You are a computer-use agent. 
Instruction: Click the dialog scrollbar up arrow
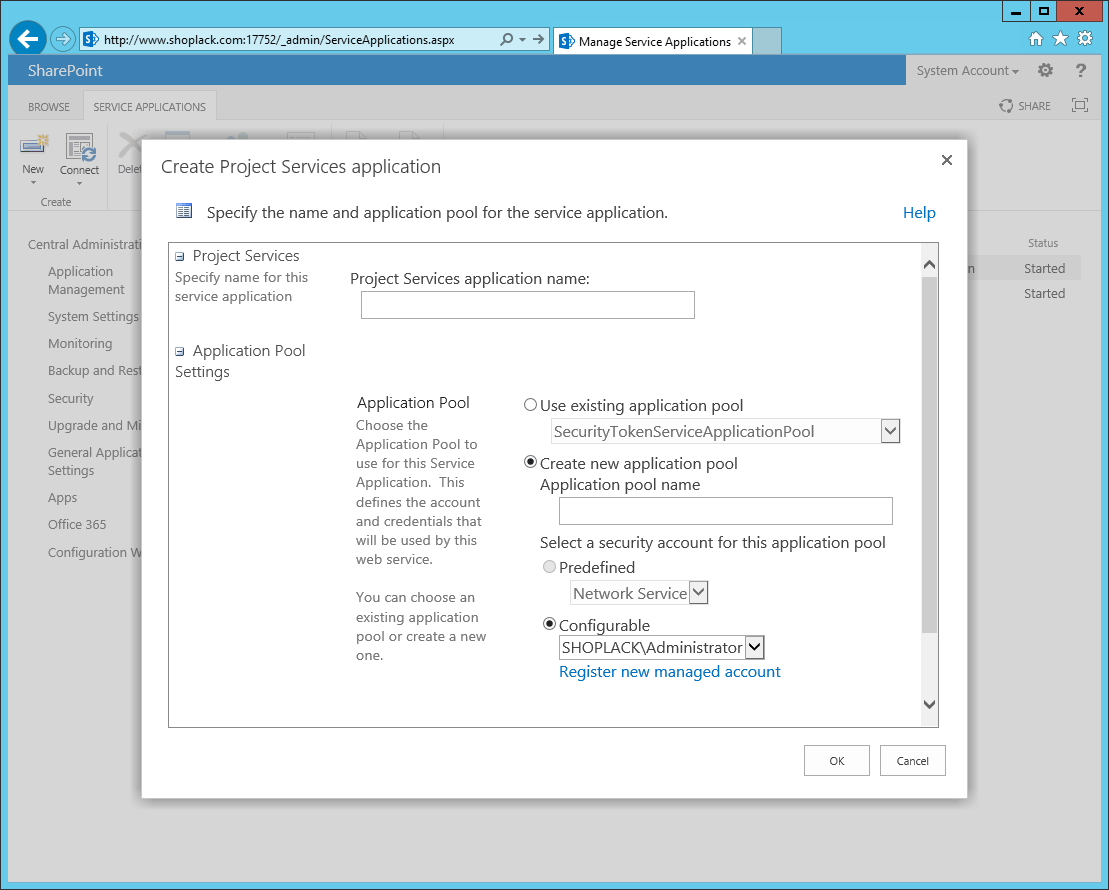[x=929, y=265]
